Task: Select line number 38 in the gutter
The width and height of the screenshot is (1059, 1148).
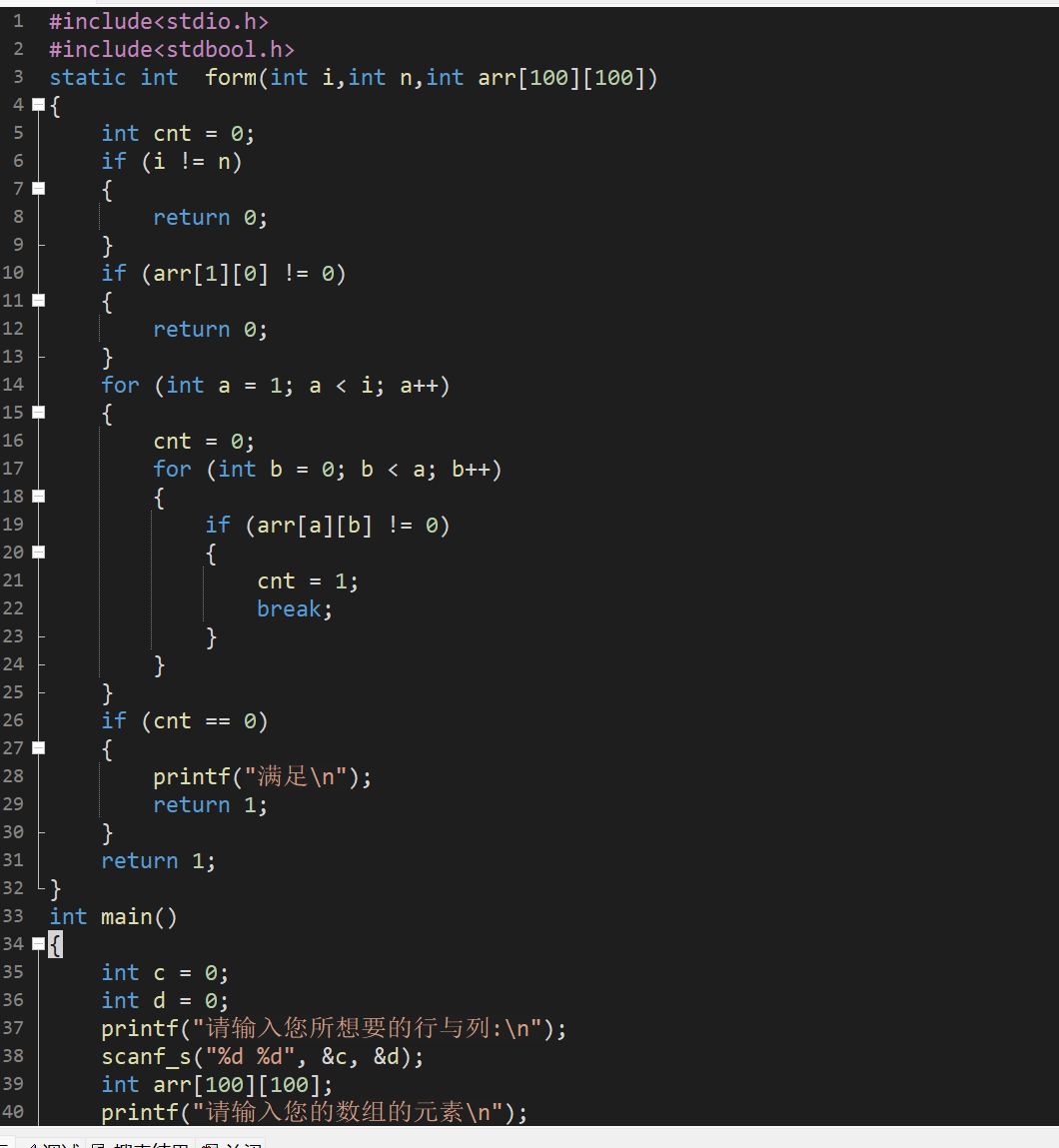Action: tap(13, 1056)
